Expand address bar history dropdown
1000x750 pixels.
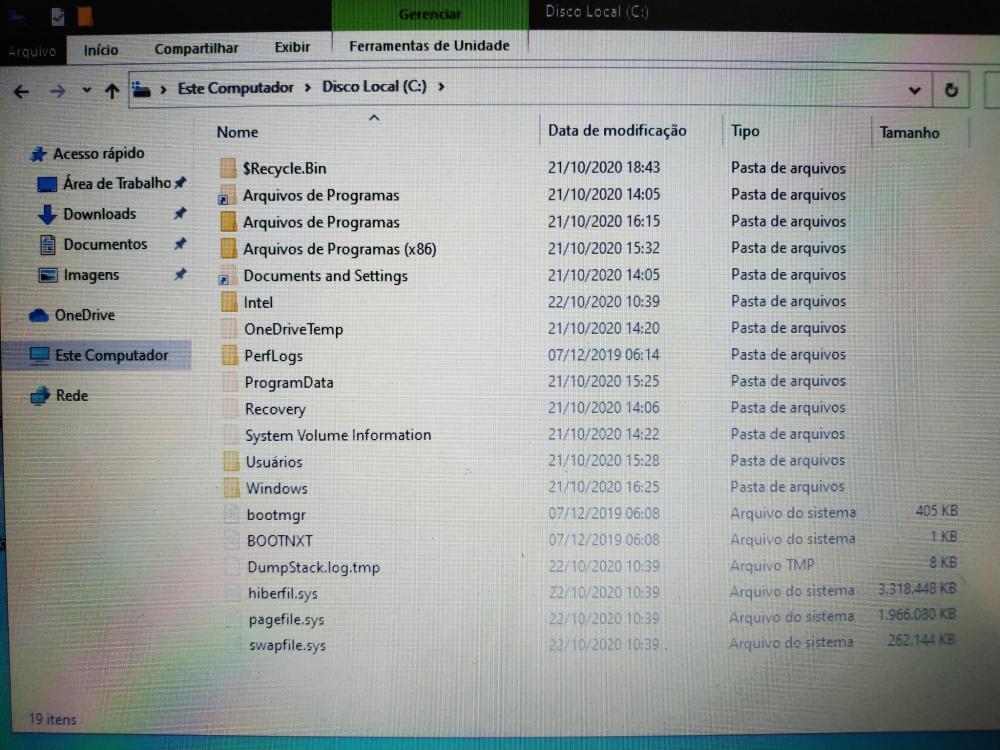(915, 91)
